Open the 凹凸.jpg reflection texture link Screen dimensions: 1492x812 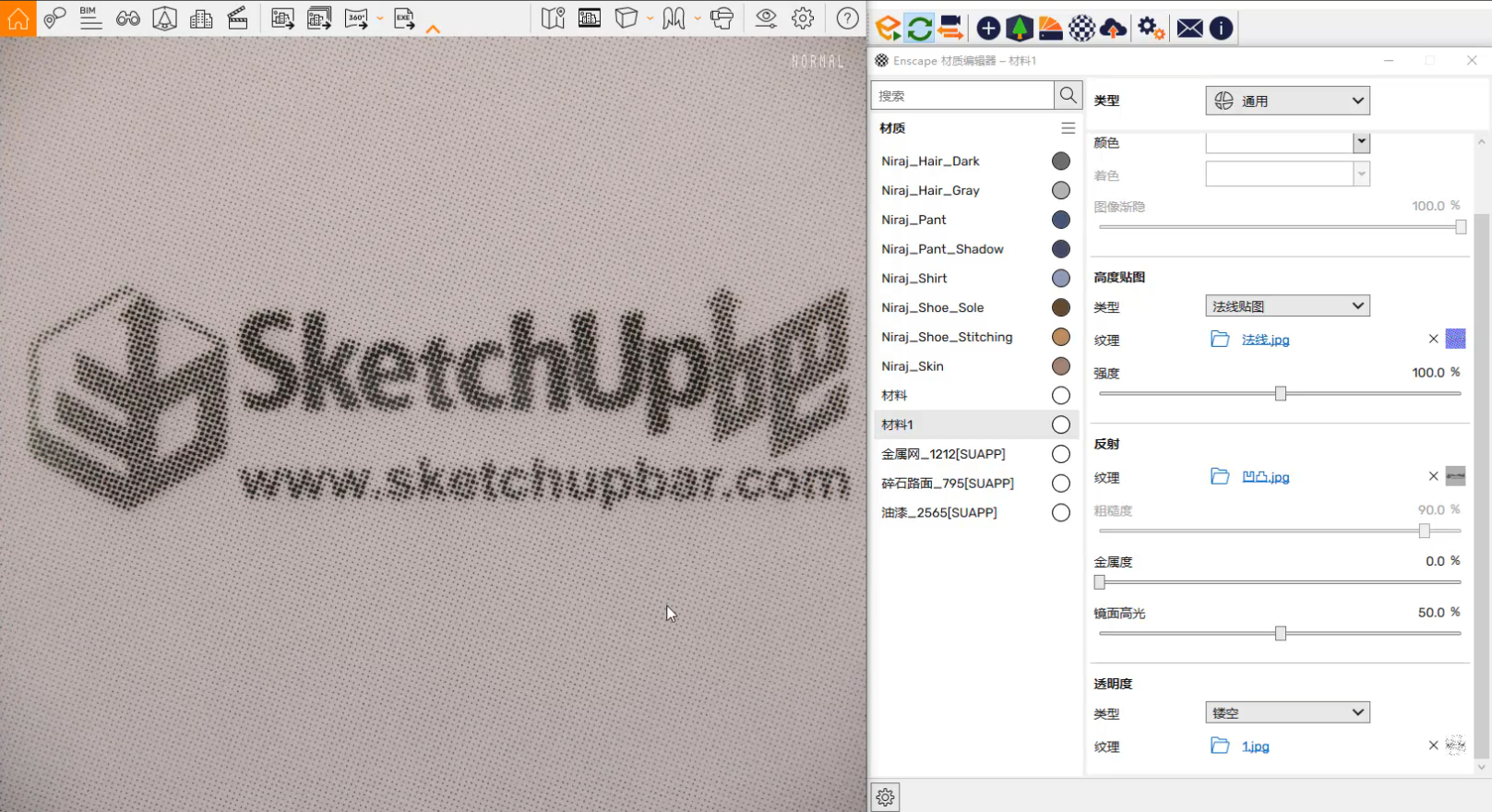[1265, 477]
